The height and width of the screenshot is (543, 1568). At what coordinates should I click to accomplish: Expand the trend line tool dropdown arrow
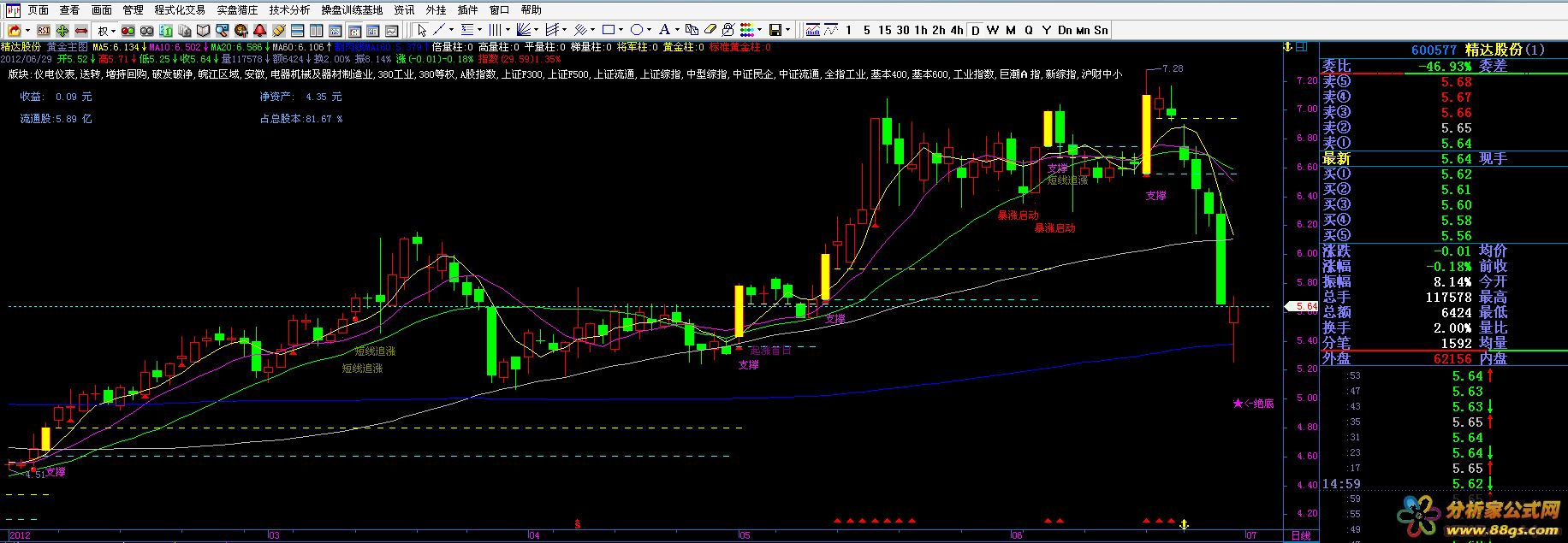click(451, 30)
